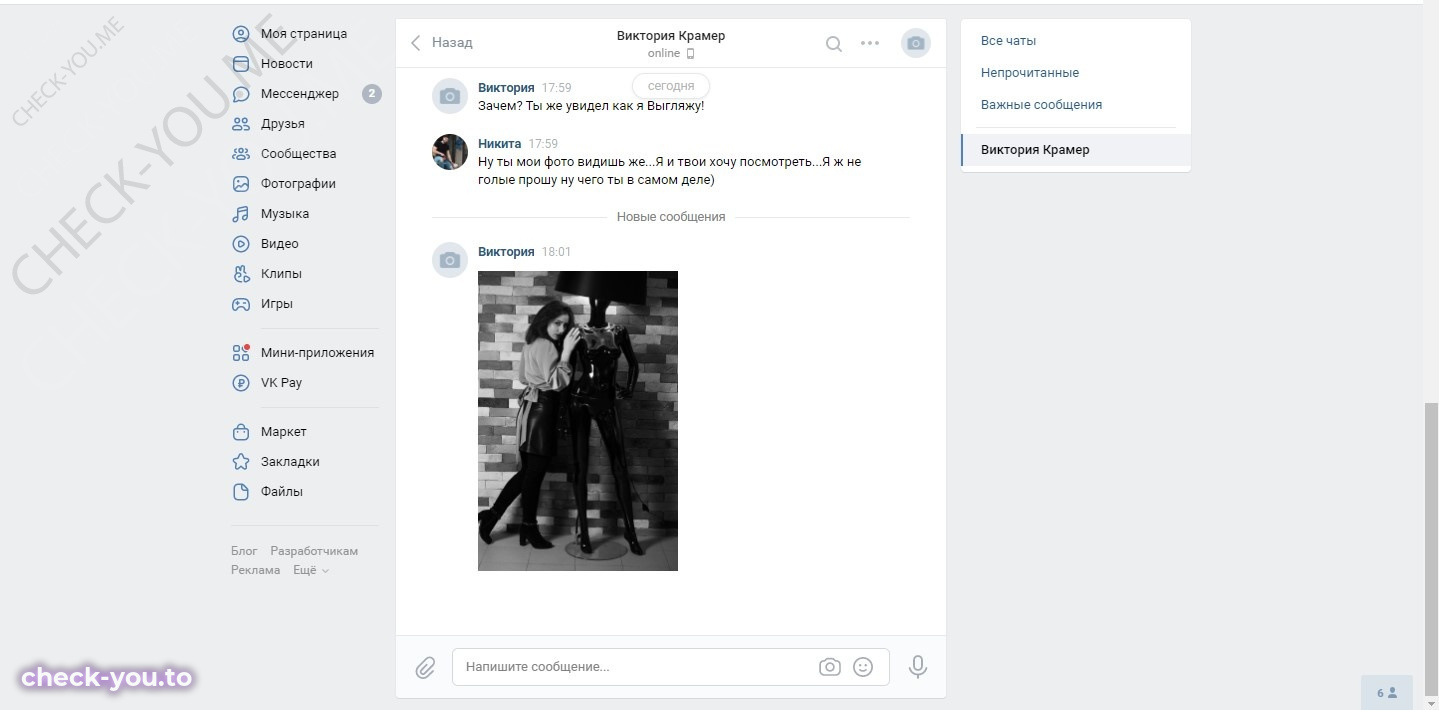This screenshot has width=1439, height=710.
Task: Click Виктория's avatar at 18:01 message
Action: click(x=450, y=260)
